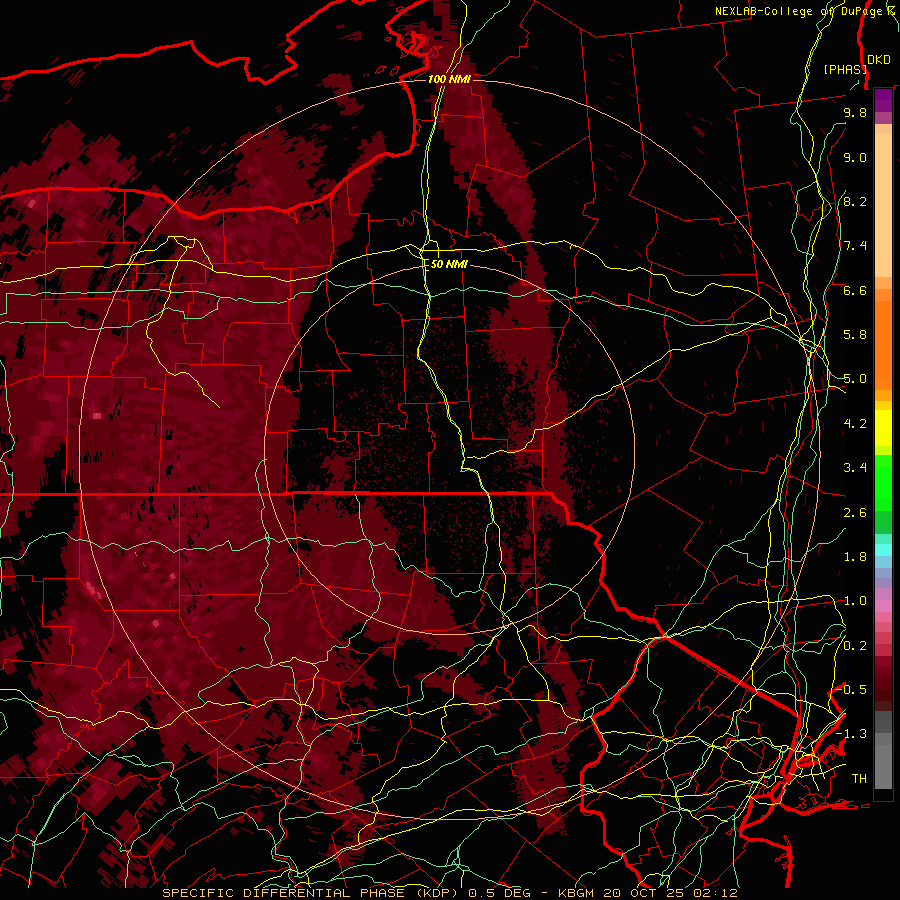The image size is (900, 900).
Task: Click the TH threshold label
Action: [859, 779]
